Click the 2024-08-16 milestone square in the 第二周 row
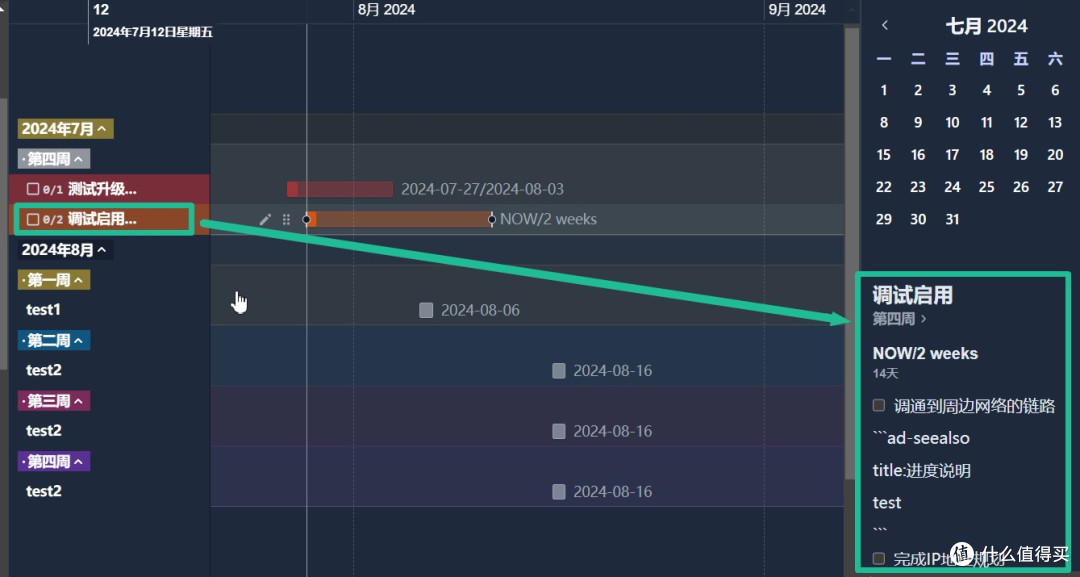 (x=559, y=371)
